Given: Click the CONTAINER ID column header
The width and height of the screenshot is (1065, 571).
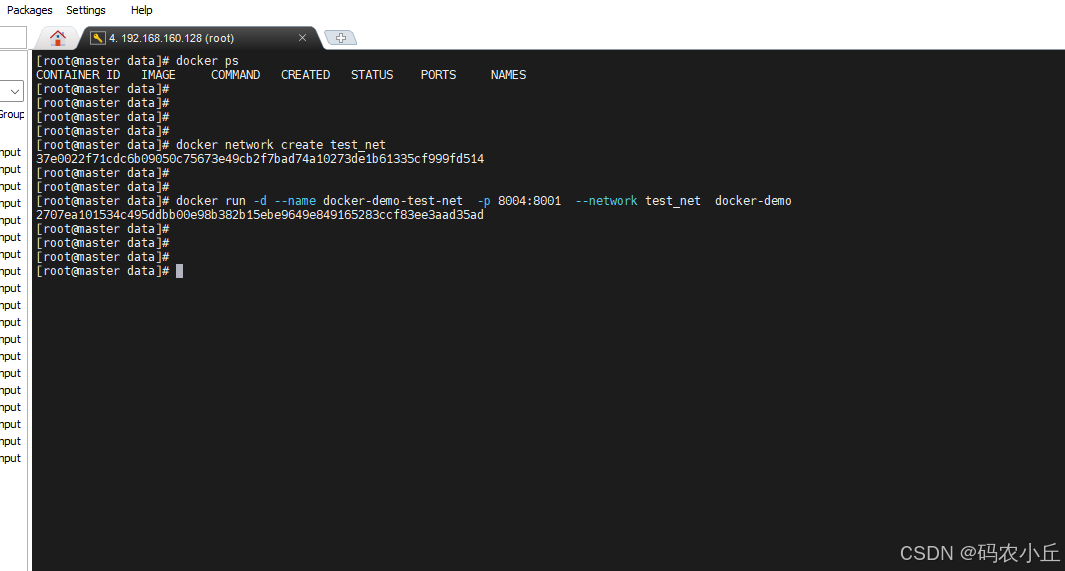Looking at the screenshot, I should click(x=78, y=75).
